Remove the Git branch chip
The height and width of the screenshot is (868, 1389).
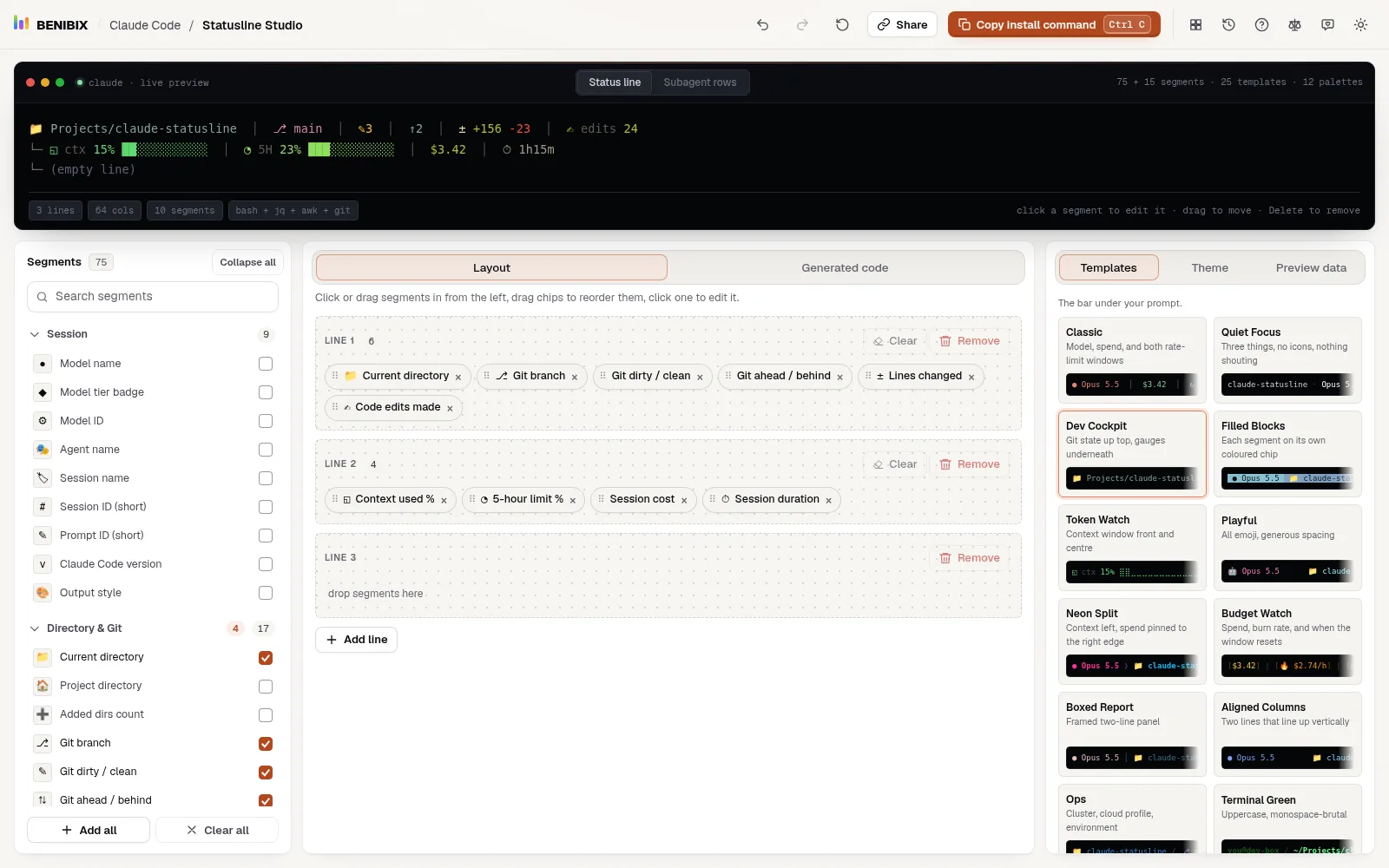pyautogui.click(x=575, y=378)
